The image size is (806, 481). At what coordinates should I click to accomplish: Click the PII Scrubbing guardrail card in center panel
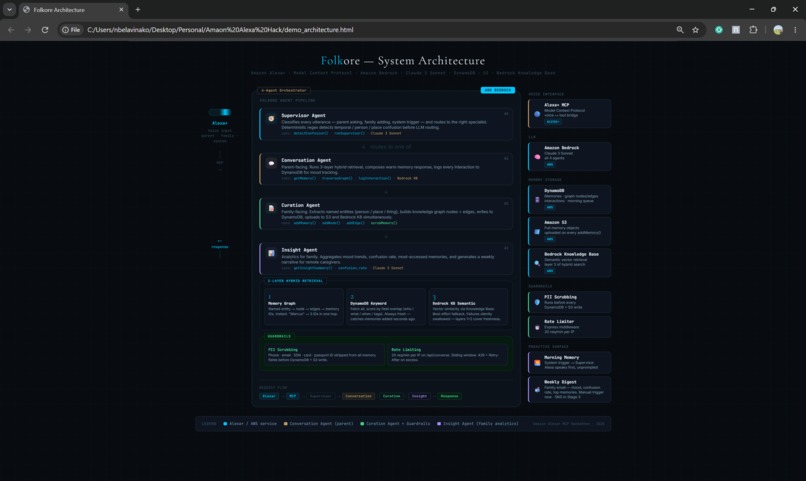[x=324, y=355]
